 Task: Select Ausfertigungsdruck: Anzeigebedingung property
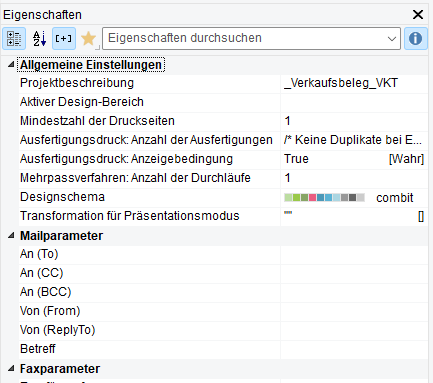pos(126,159)
